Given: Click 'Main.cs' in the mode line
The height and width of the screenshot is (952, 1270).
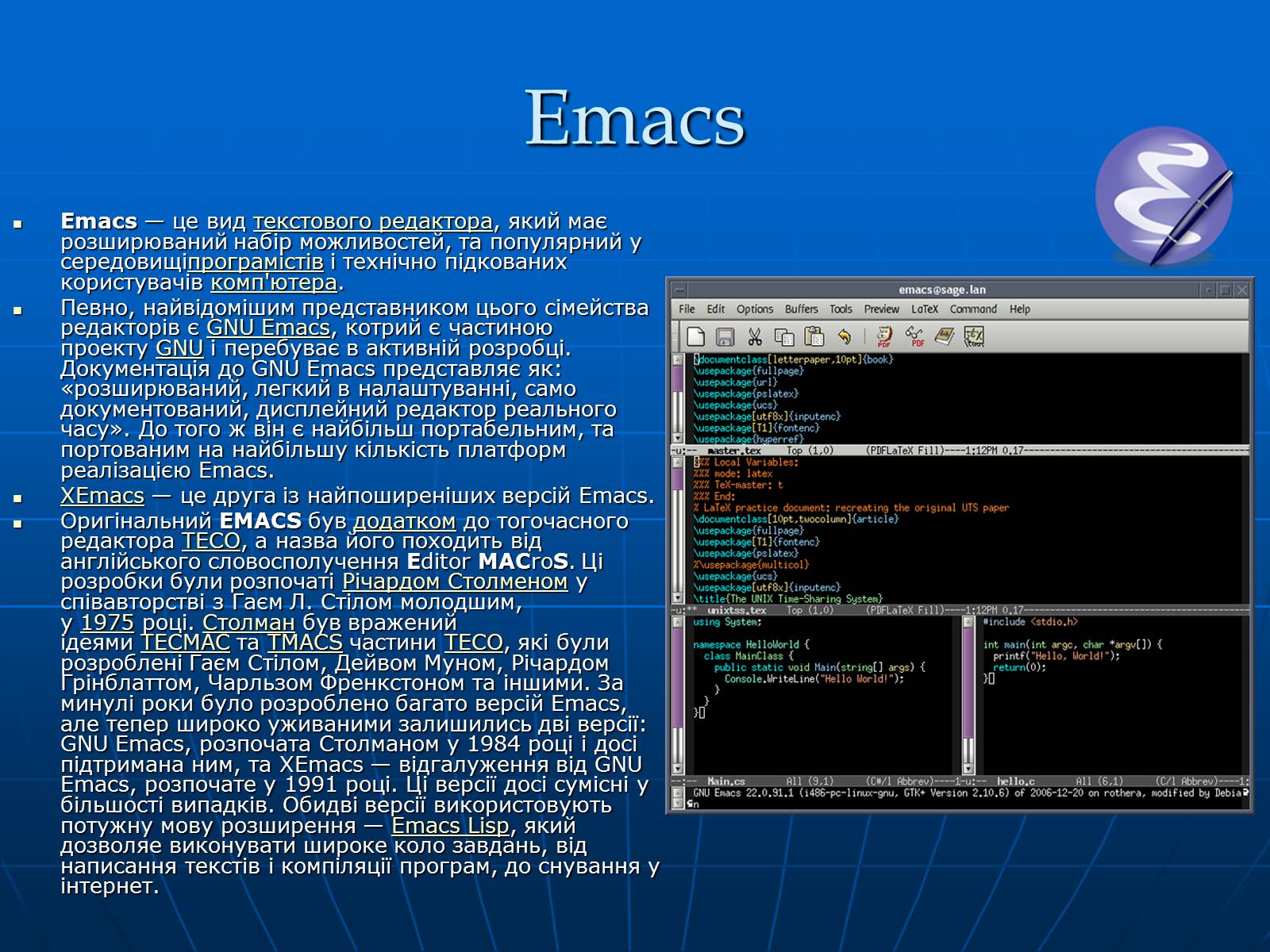Looking at the screenshot, I should 726,781.
